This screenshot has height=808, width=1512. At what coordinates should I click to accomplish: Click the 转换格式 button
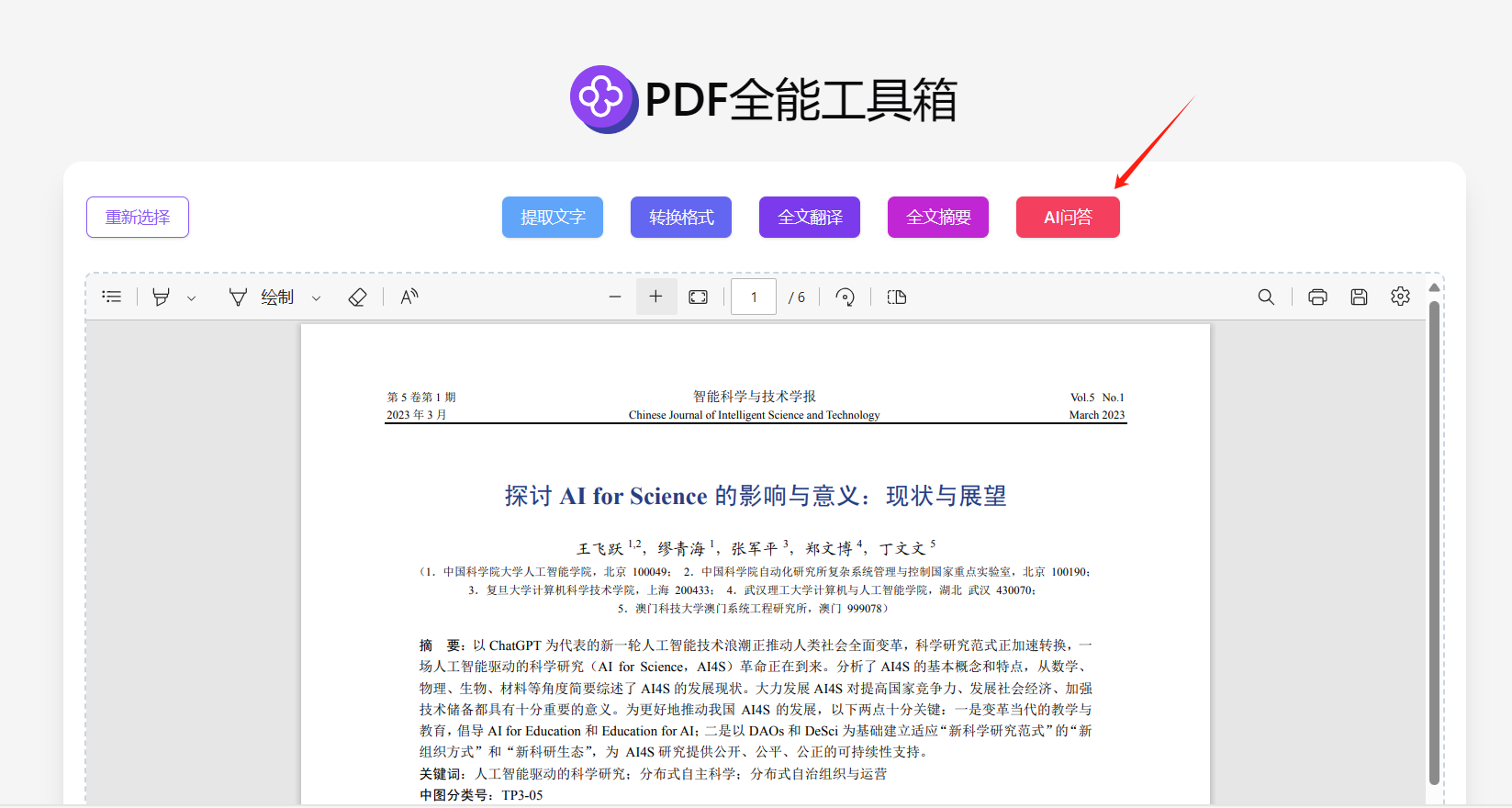(681, 217)
